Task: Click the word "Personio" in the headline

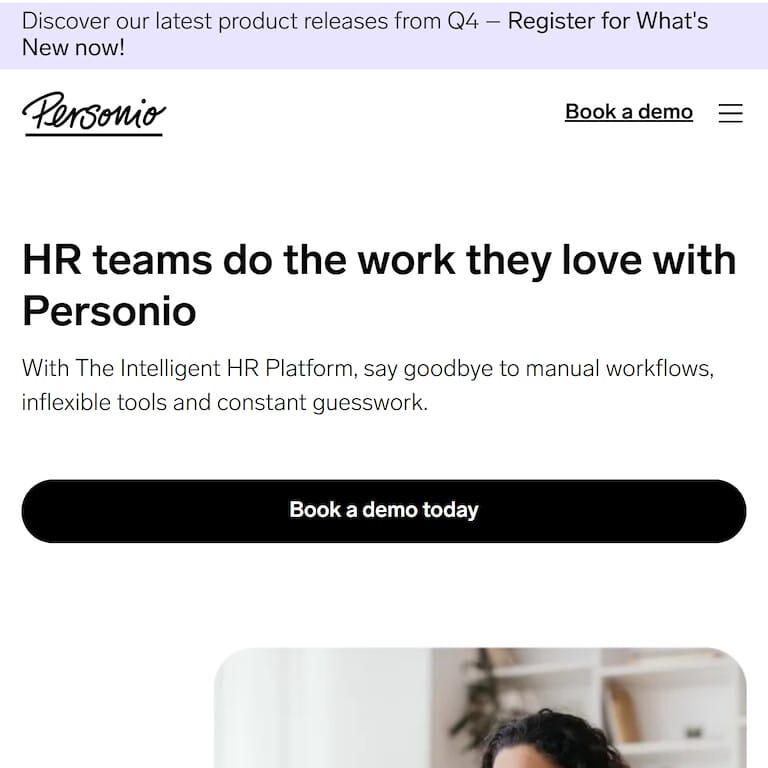Action: [x=109, y=311]
